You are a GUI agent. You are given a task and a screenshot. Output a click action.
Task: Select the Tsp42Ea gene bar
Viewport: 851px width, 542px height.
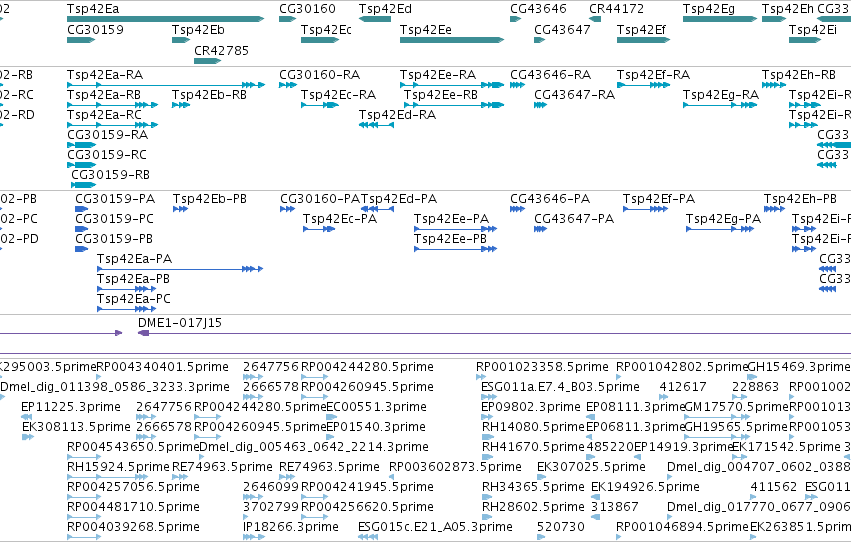tap(166, 19)
